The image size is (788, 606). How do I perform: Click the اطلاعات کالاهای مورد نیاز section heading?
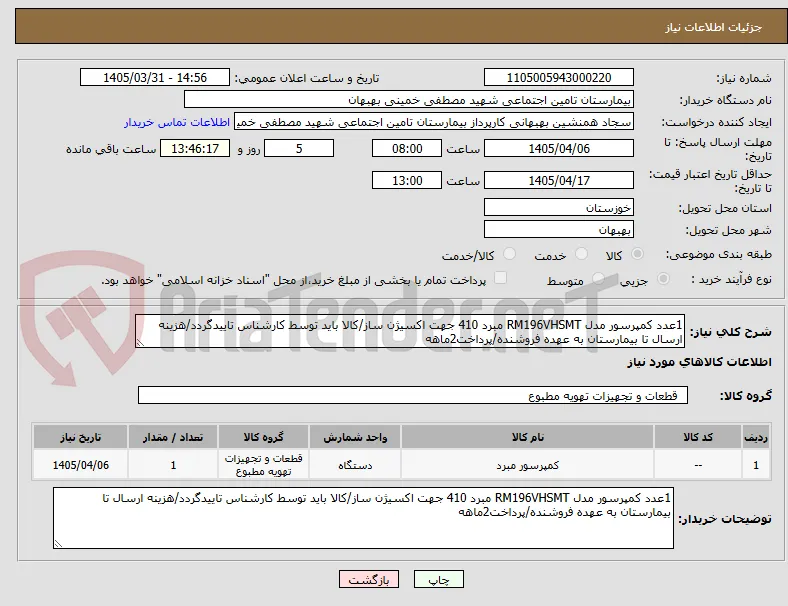(699, 362)
